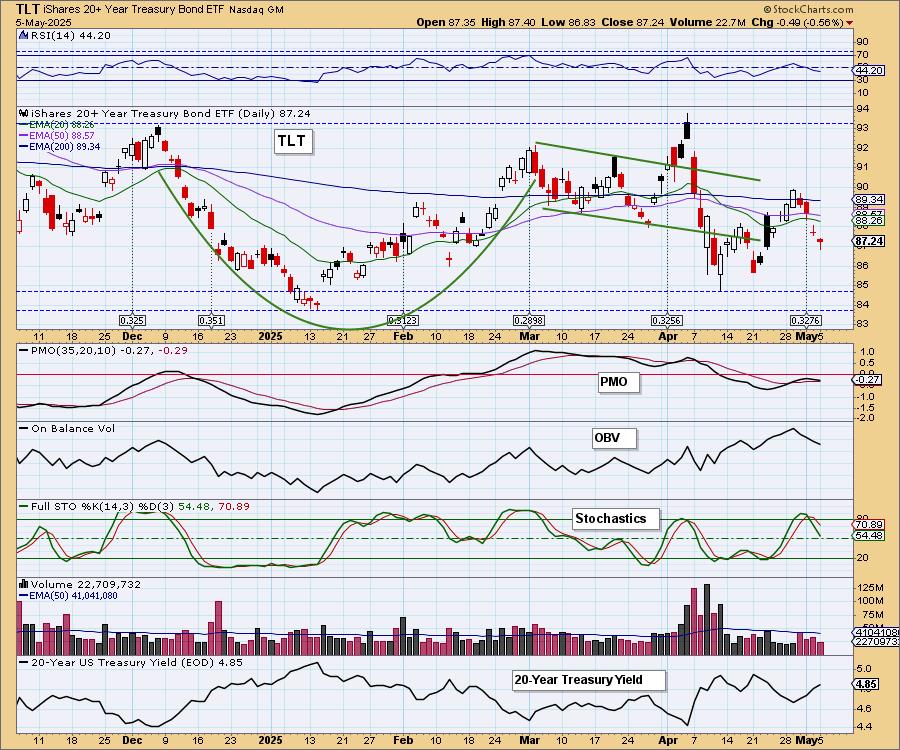Click the volume panel bar-chart legend icon
This screenshot has height=750, width=900.
[24, 584]
